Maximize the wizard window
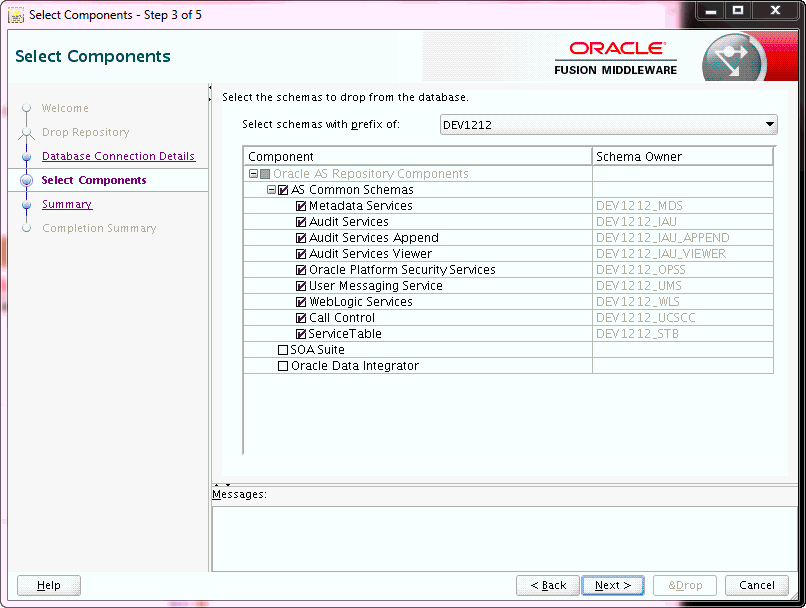 click(738, 11)
